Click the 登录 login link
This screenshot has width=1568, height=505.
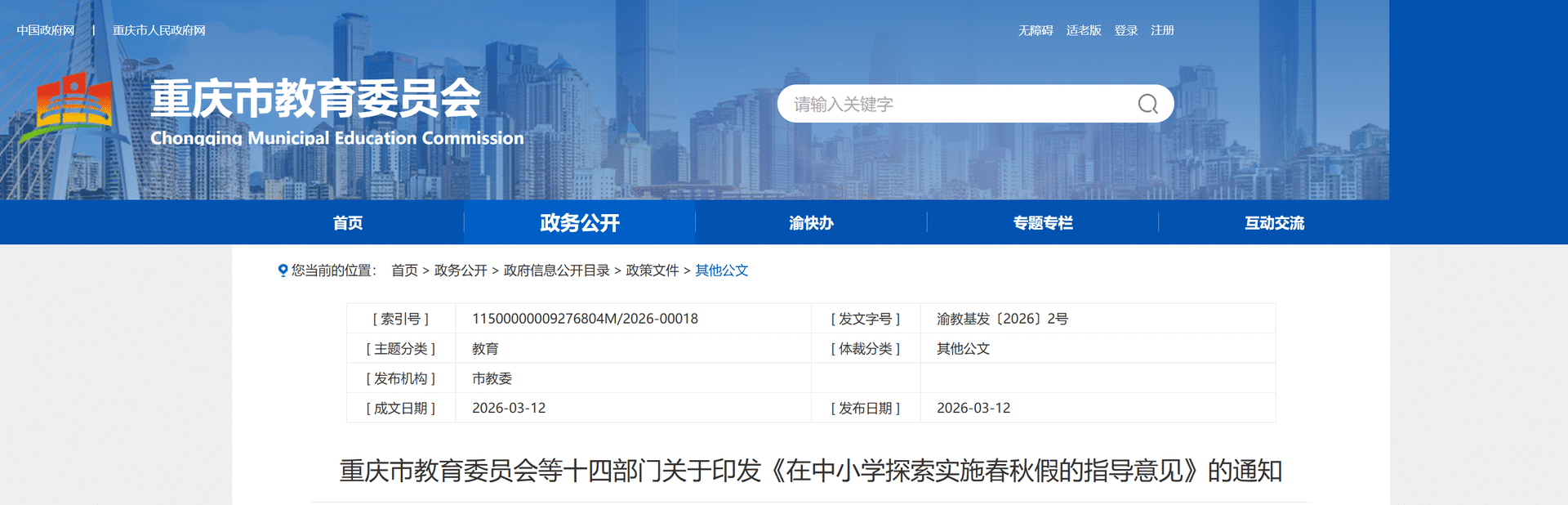click(1126, 30)
